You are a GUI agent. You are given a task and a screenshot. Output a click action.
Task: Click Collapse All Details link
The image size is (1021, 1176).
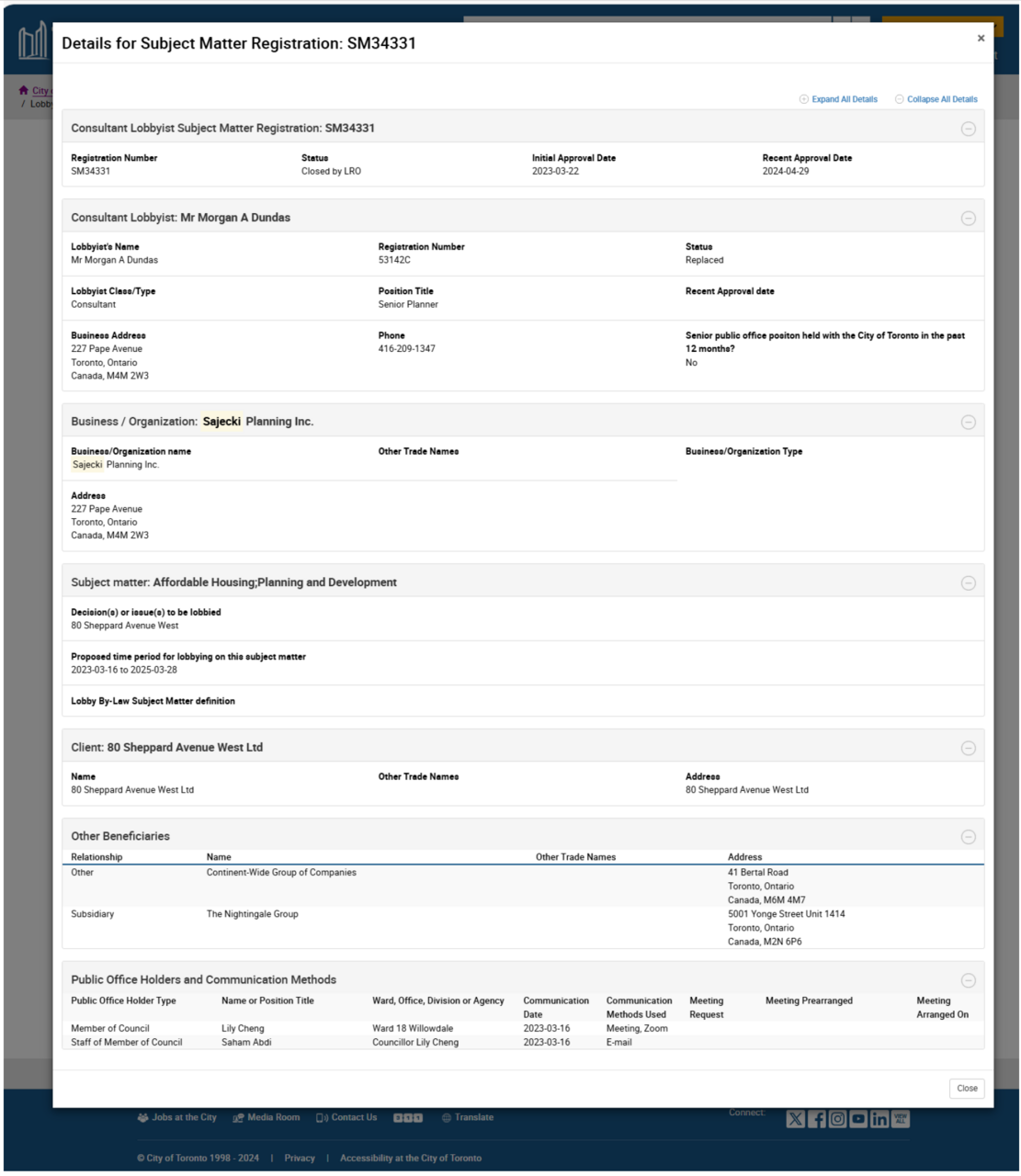coord(941,99)
